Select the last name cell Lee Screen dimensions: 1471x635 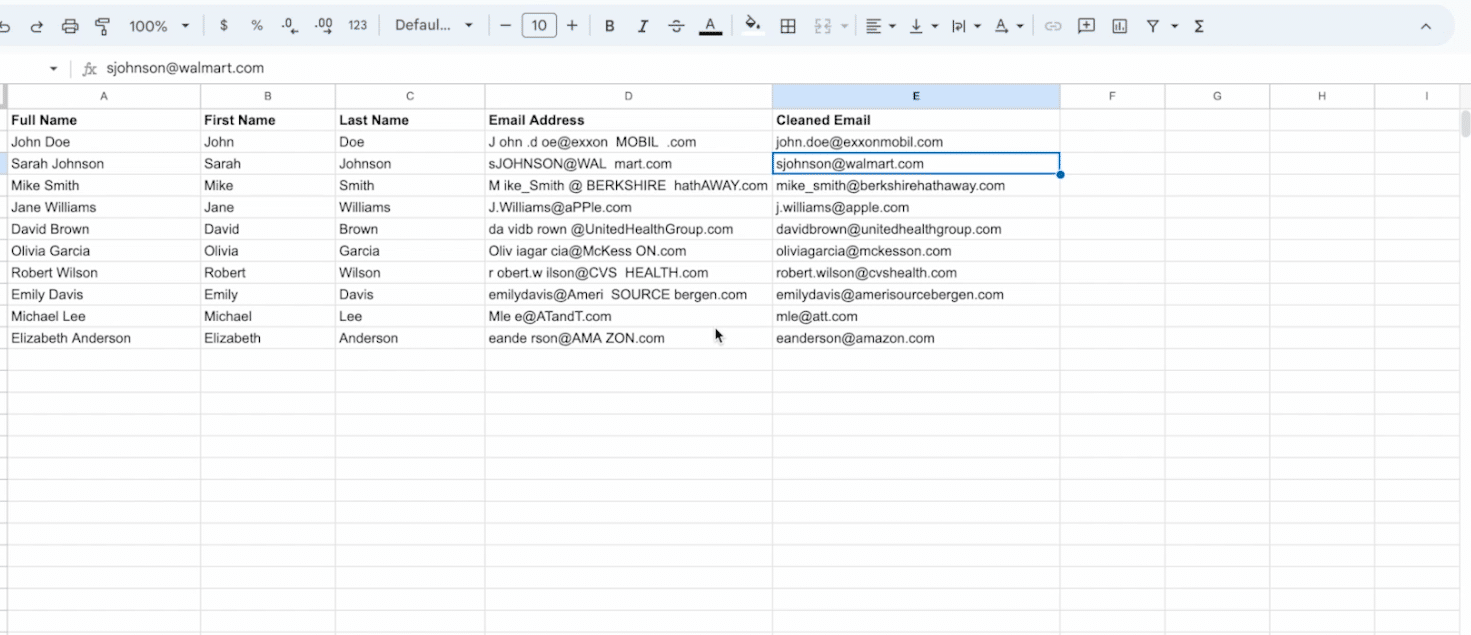410,317
